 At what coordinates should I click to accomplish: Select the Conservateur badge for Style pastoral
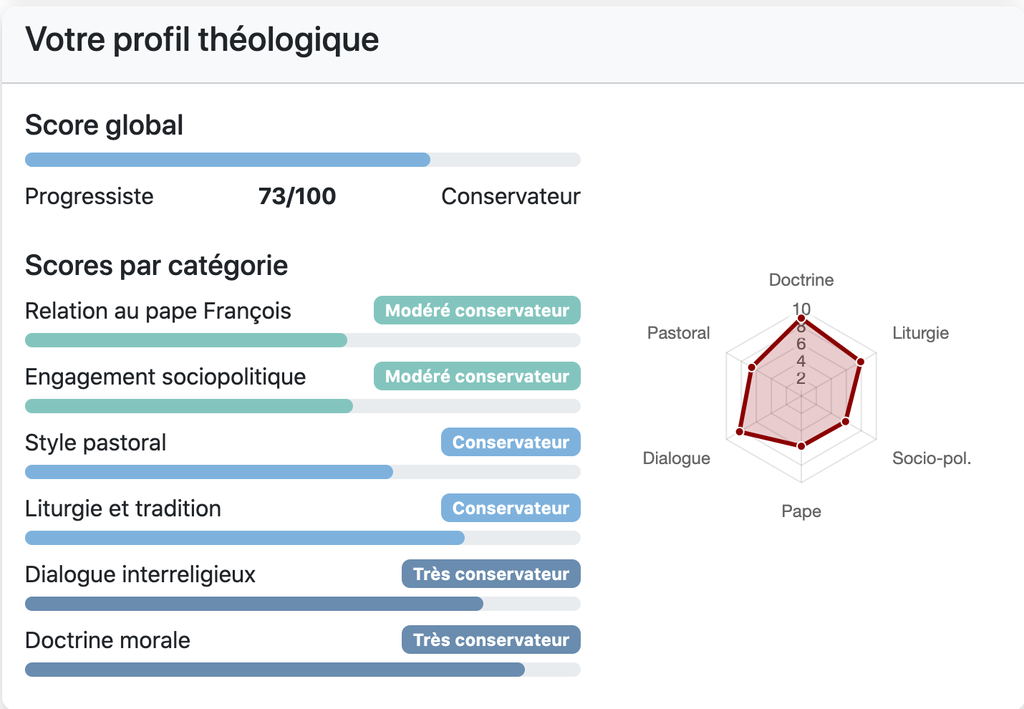click(x=510, y=443)
